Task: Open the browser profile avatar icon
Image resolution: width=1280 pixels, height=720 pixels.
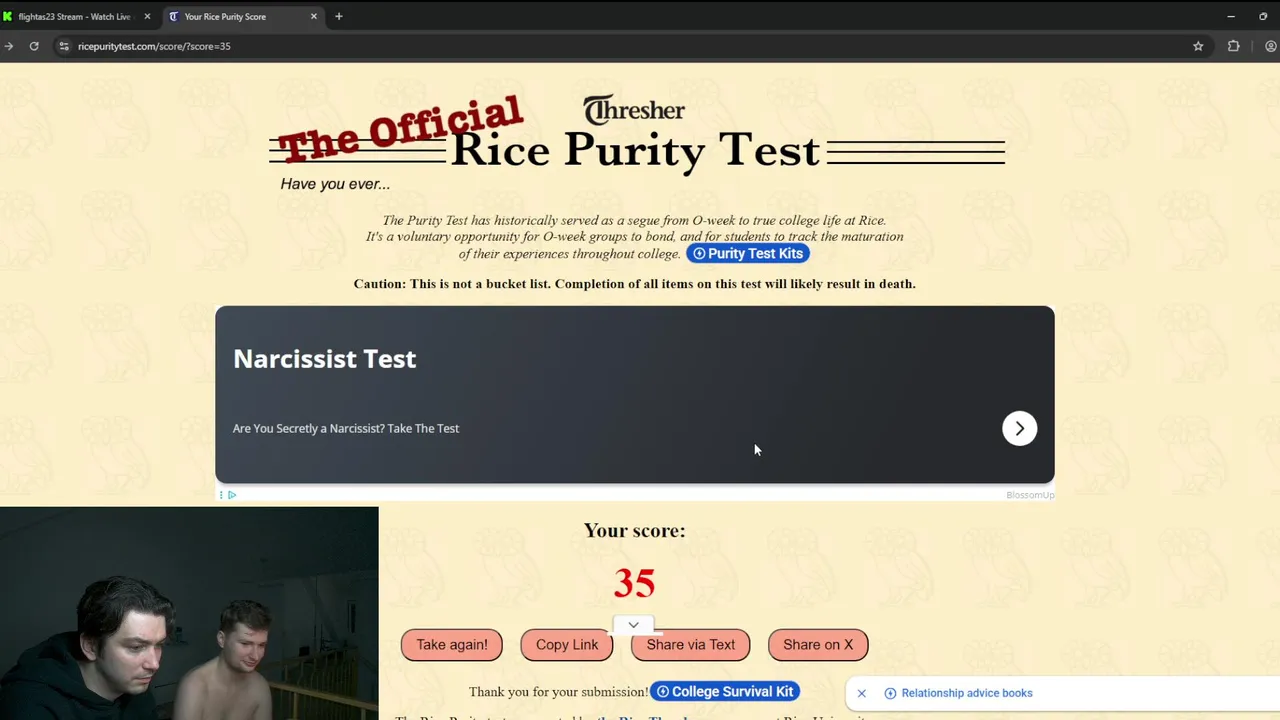Action: (1270, 46)
